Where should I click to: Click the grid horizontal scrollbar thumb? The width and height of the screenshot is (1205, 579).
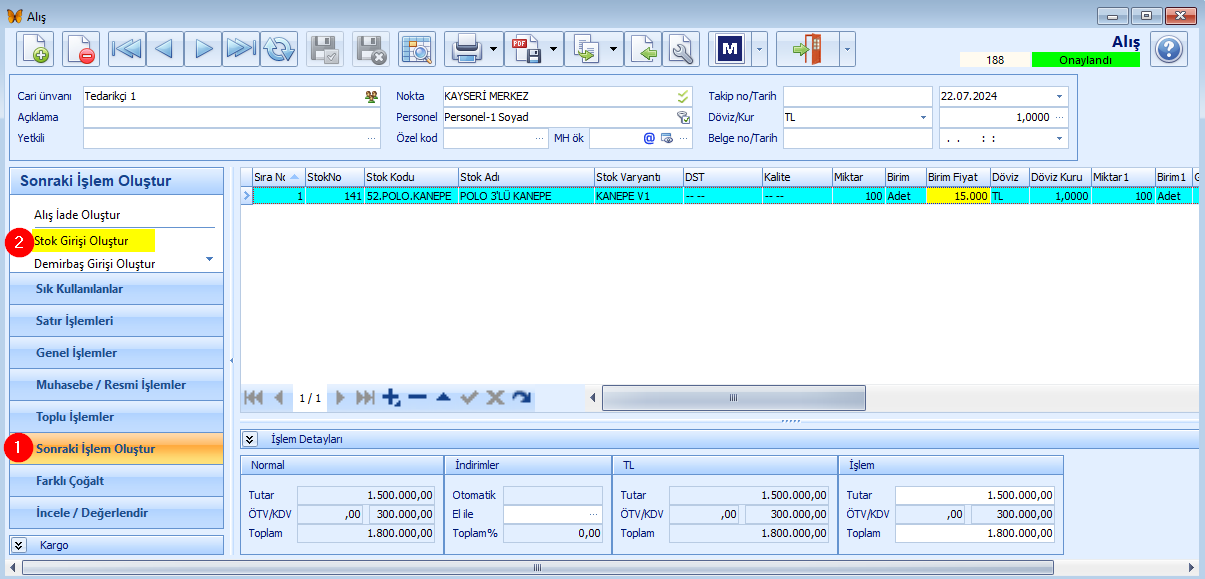point(734,397)
